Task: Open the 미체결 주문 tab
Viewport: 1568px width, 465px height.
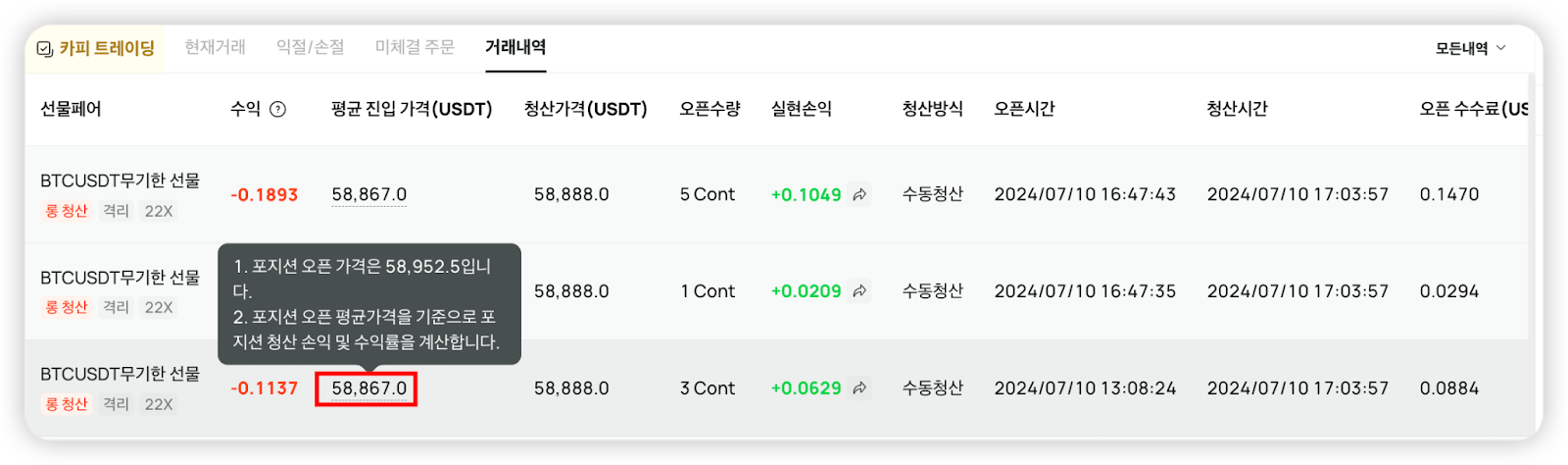Action: tap(415, 47)
